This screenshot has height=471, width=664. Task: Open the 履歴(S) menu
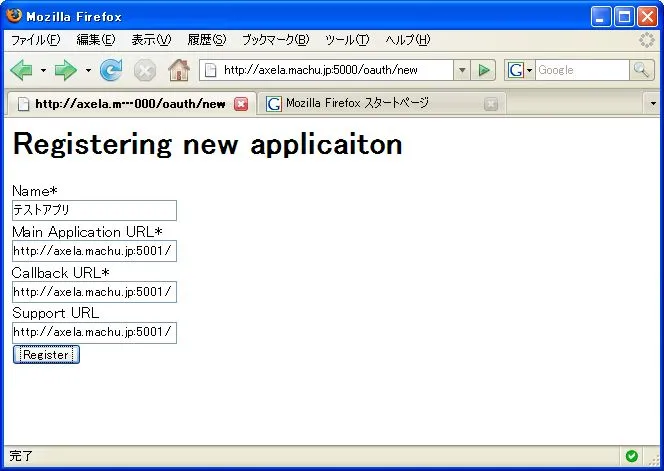tap(207, 40)
